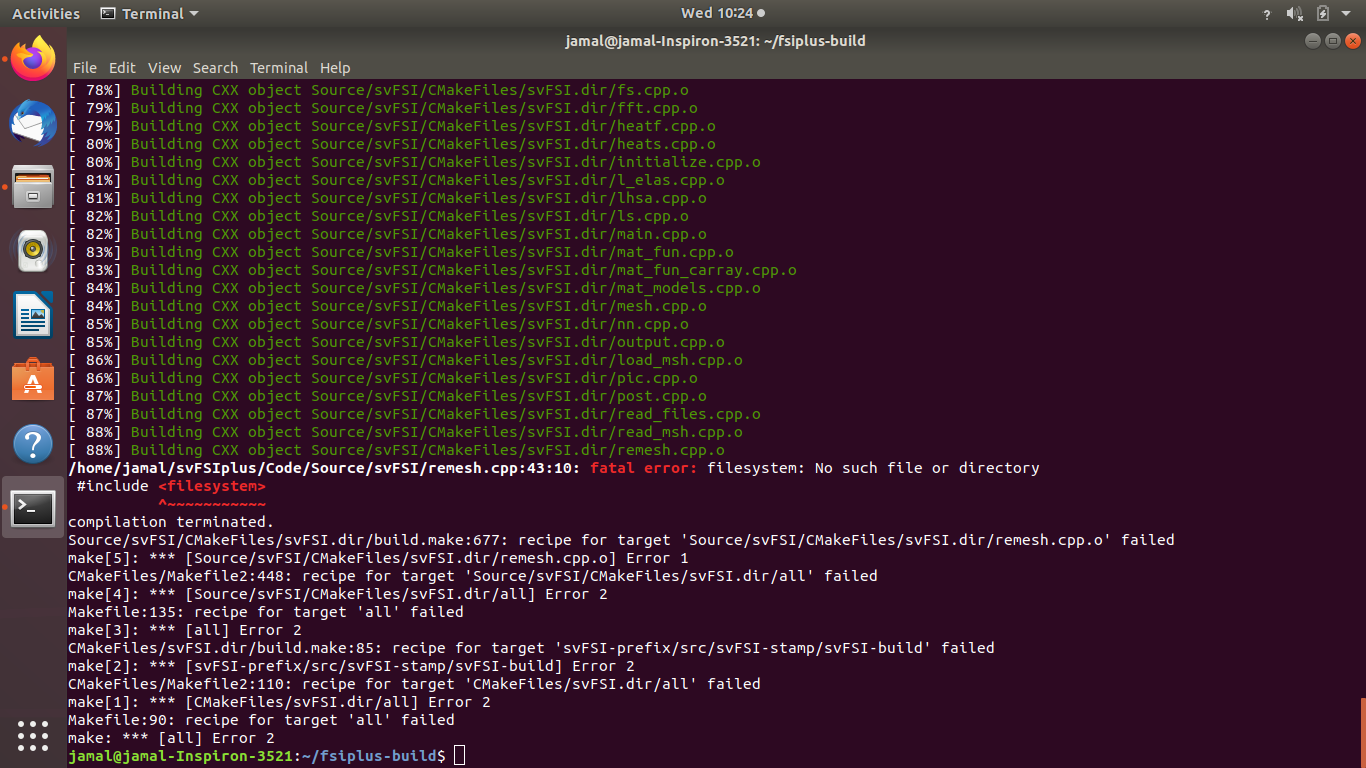Open the View menu
The height and width of the screenshot is (768, 1366).
click(x=164, y=68)
